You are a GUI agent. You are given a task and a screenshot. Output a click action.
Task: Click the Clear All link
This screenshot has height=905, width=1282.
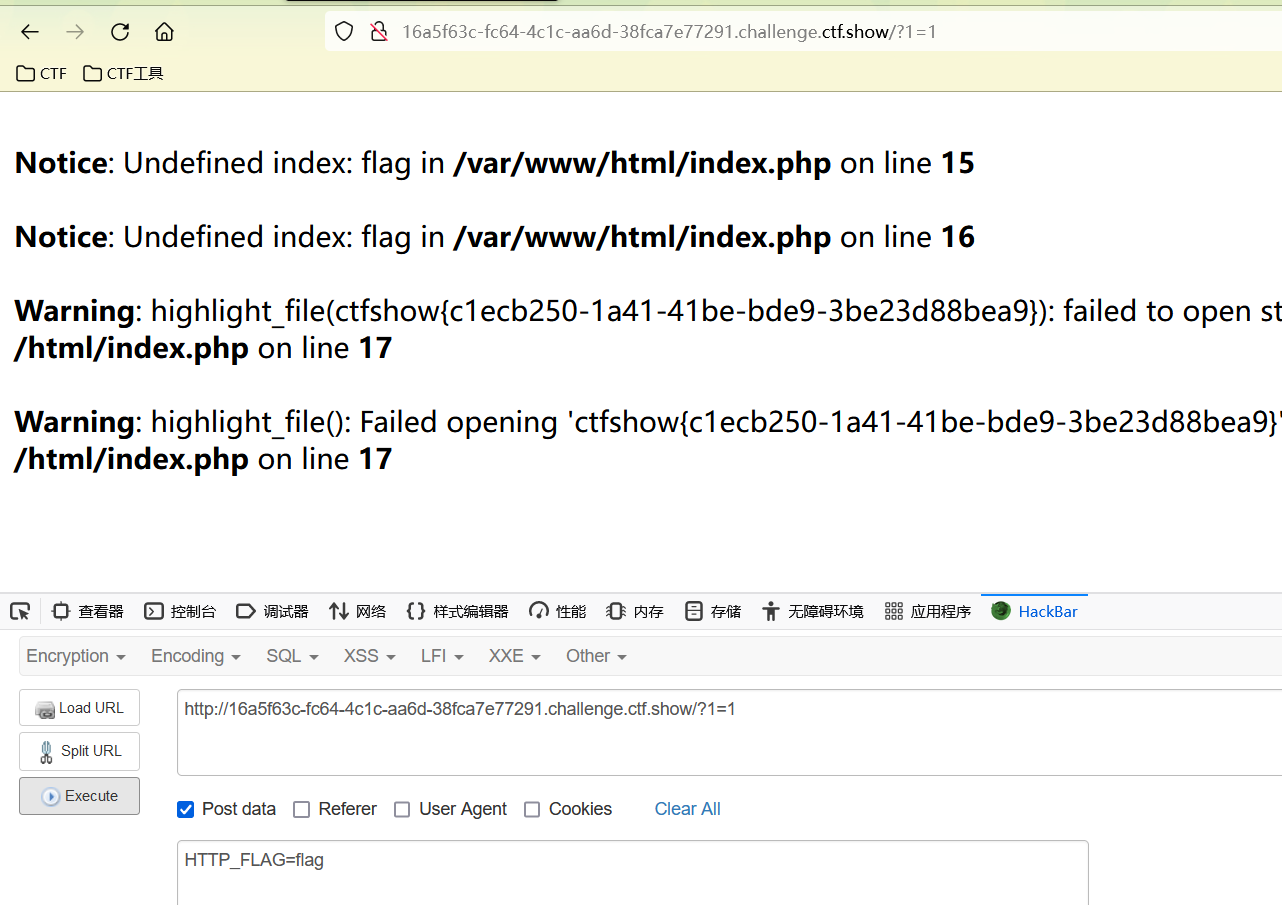point(687,809)
